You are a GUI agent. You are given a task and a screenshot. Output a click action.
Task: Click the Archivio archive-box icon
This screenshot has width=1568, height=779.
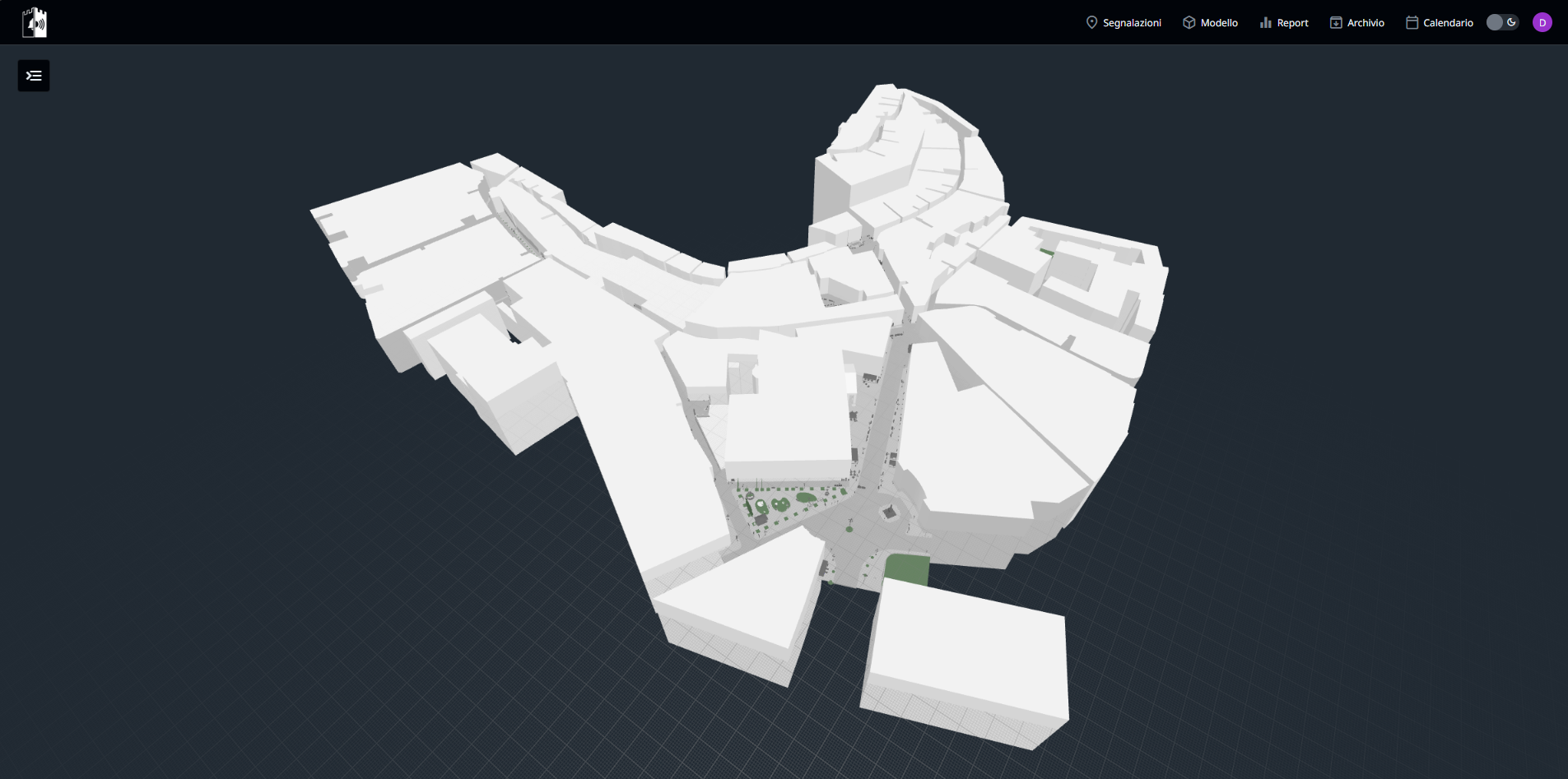(1336, 22)
